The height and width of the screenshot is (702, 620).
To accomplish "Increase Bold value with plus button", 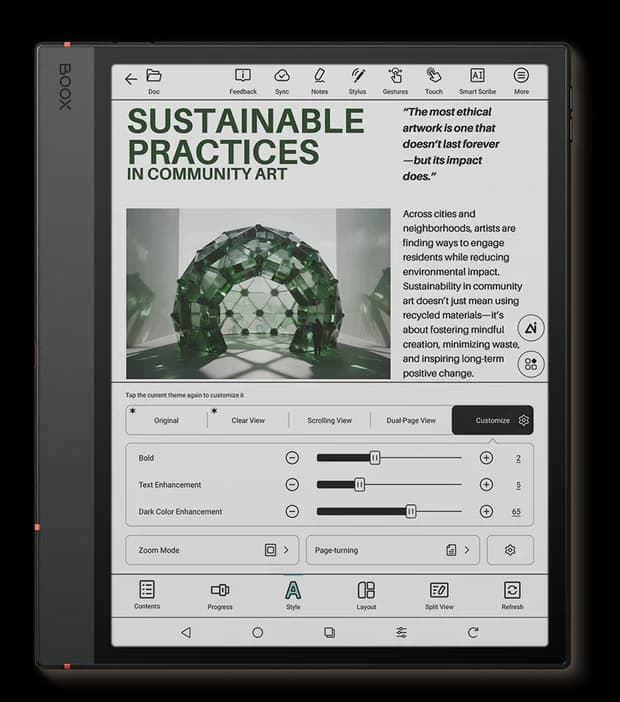I will [486, 458].
